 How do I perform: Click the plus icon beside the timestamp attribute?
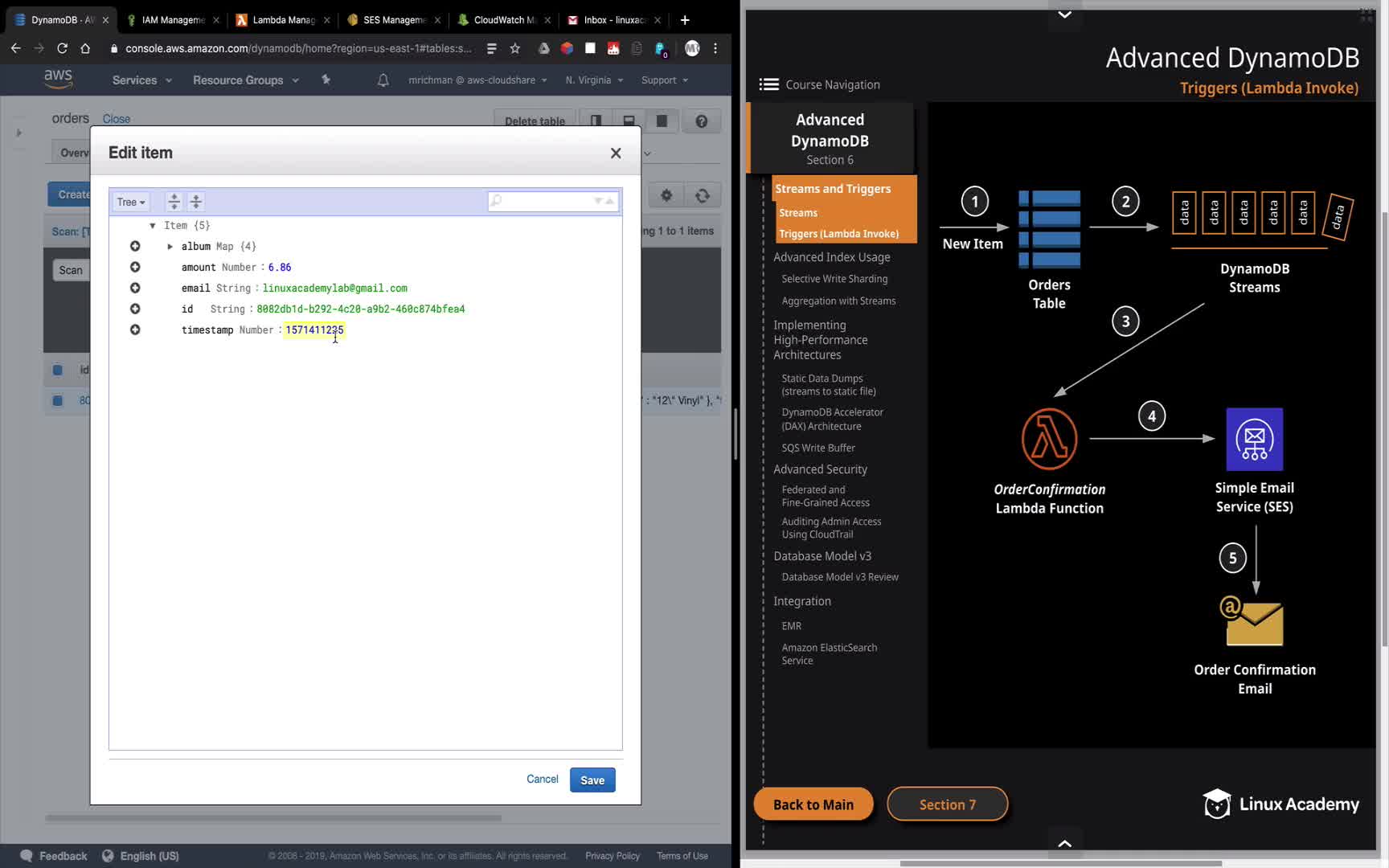tap(135, 330)
